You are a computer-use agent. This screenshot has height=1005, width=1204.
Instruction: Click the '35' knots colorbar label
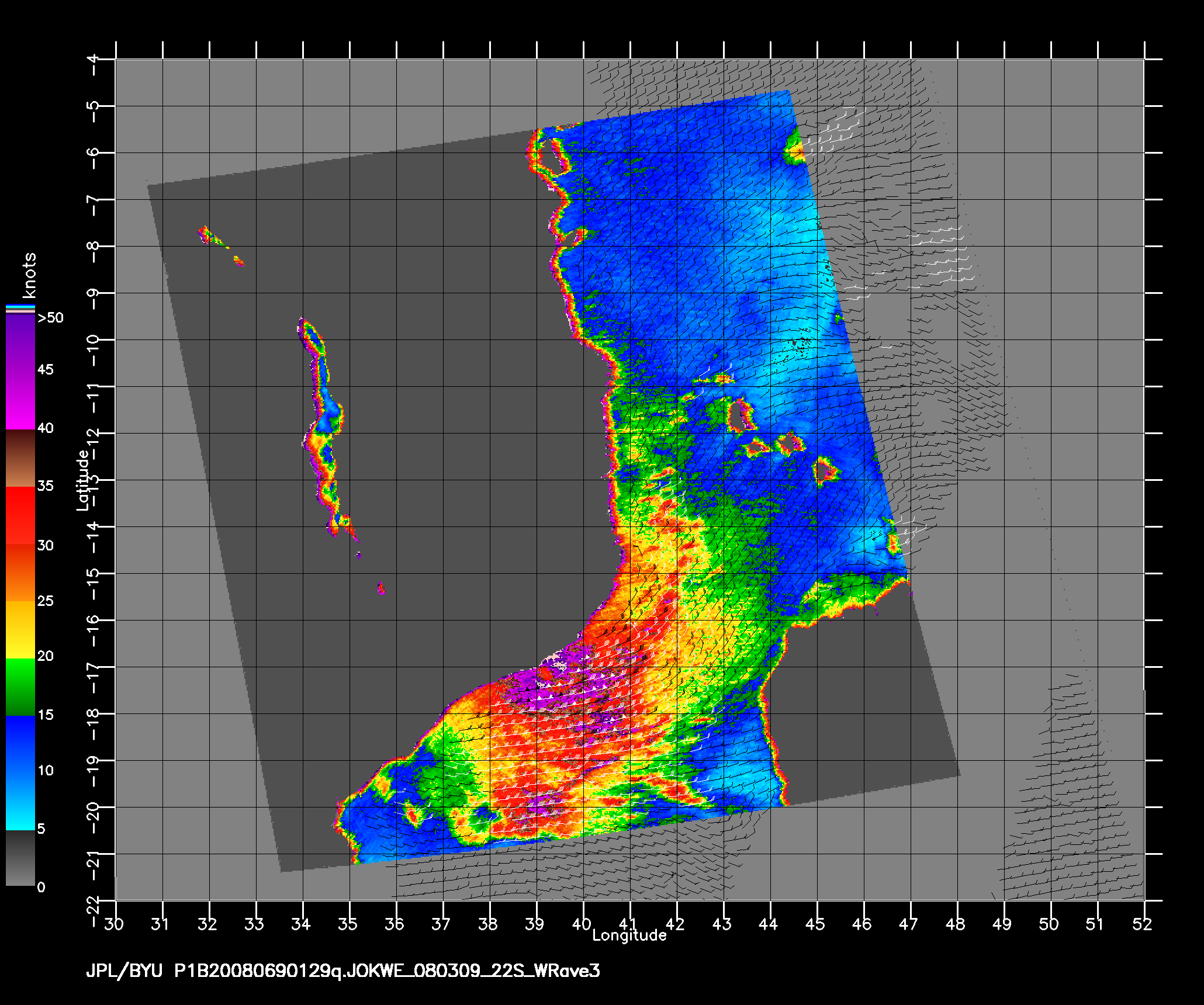click(x=45, y=486)
